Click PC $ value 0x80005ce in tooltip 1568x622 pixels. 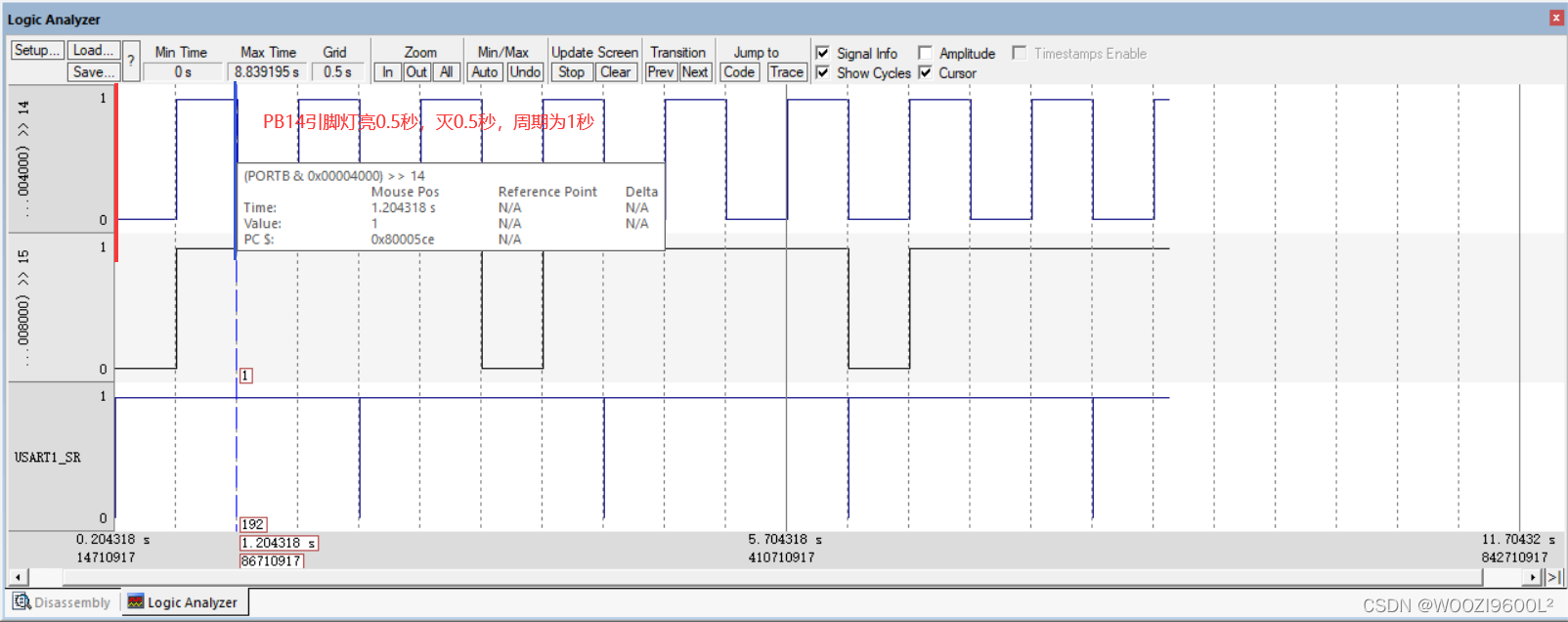point(403,239)
